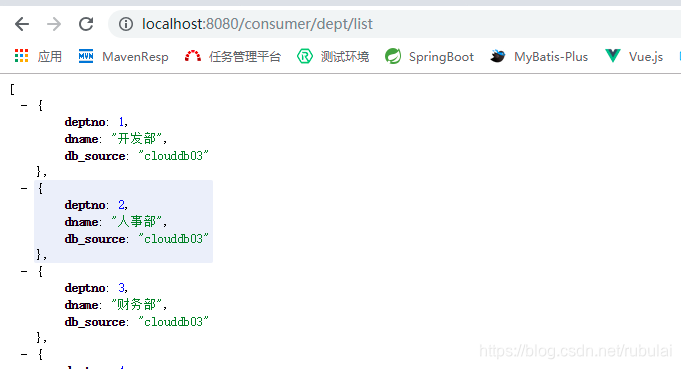
Task: Click the 任务管理平台 bookmark icon
Action: (193, 56)
